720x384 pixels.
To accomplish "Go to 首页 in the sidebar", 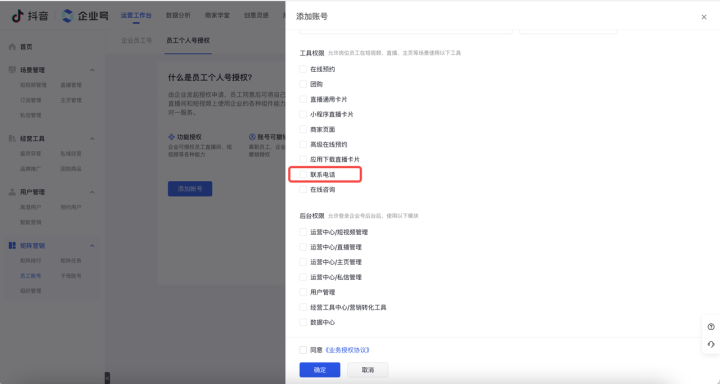I will (x=26, y=47).
